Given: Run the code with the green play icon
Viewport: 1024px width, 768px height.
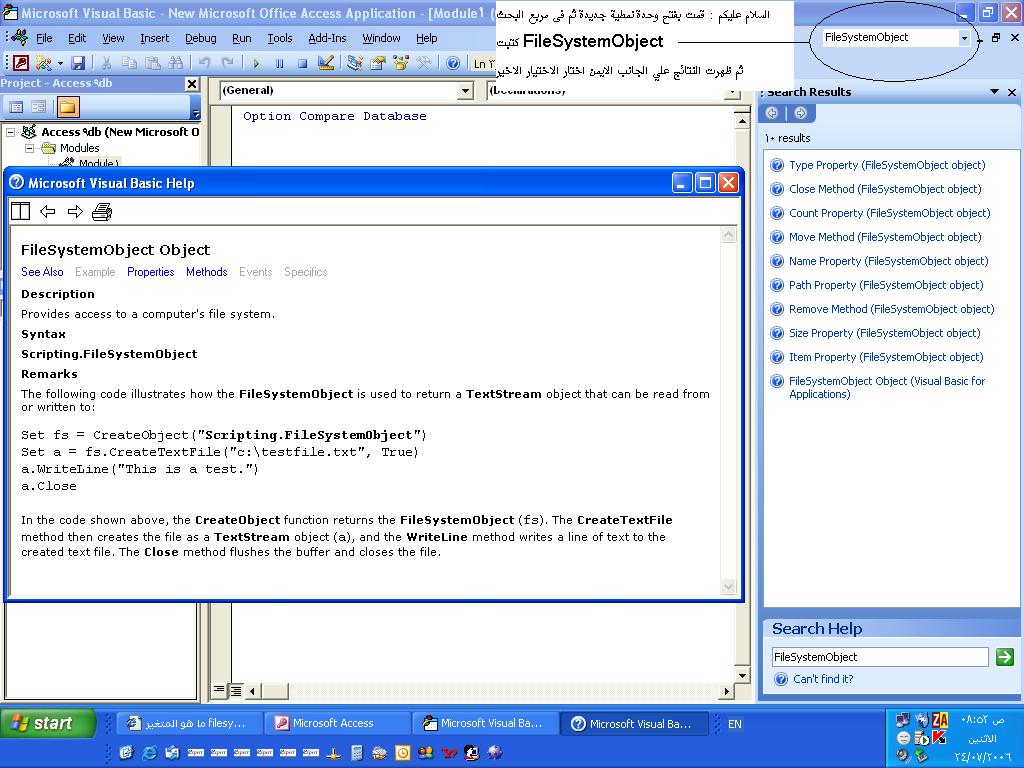Looking at the screenshot, I should pos(256,63).
